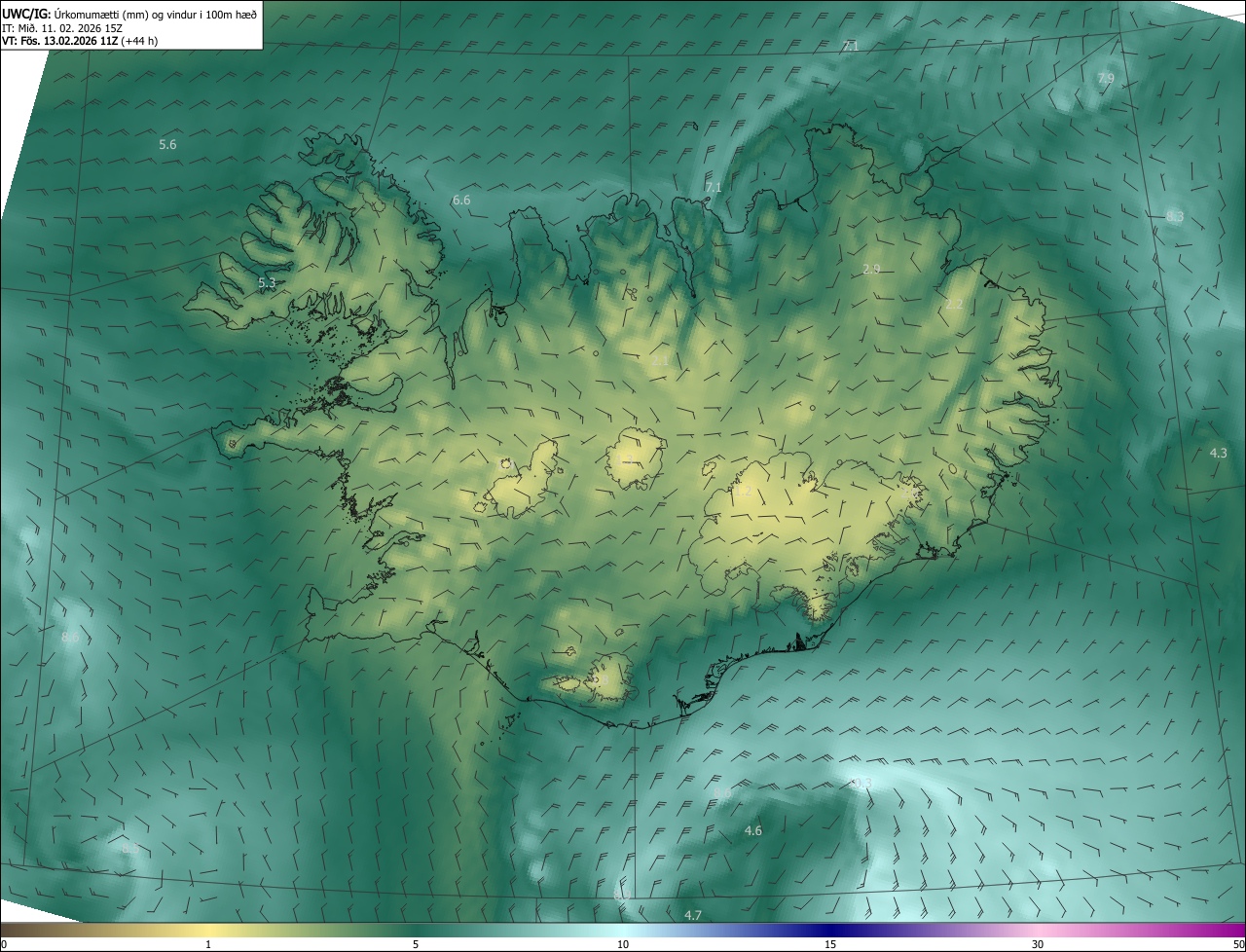
Task: Click the 30 tick label on the color scale
Action: coord(1038,944)
